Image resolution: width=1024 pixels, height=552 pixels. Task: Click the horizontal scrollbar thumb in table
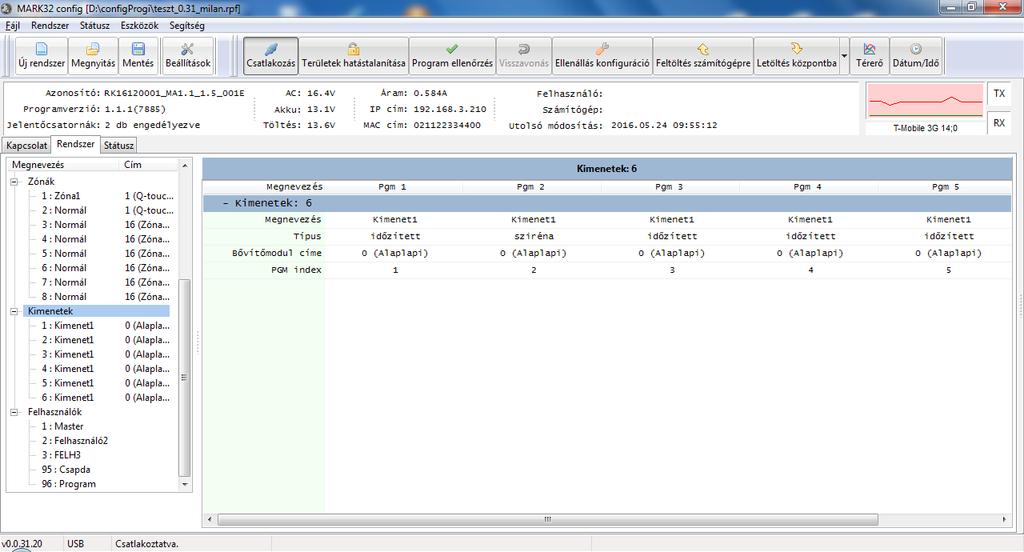point(547,519)
